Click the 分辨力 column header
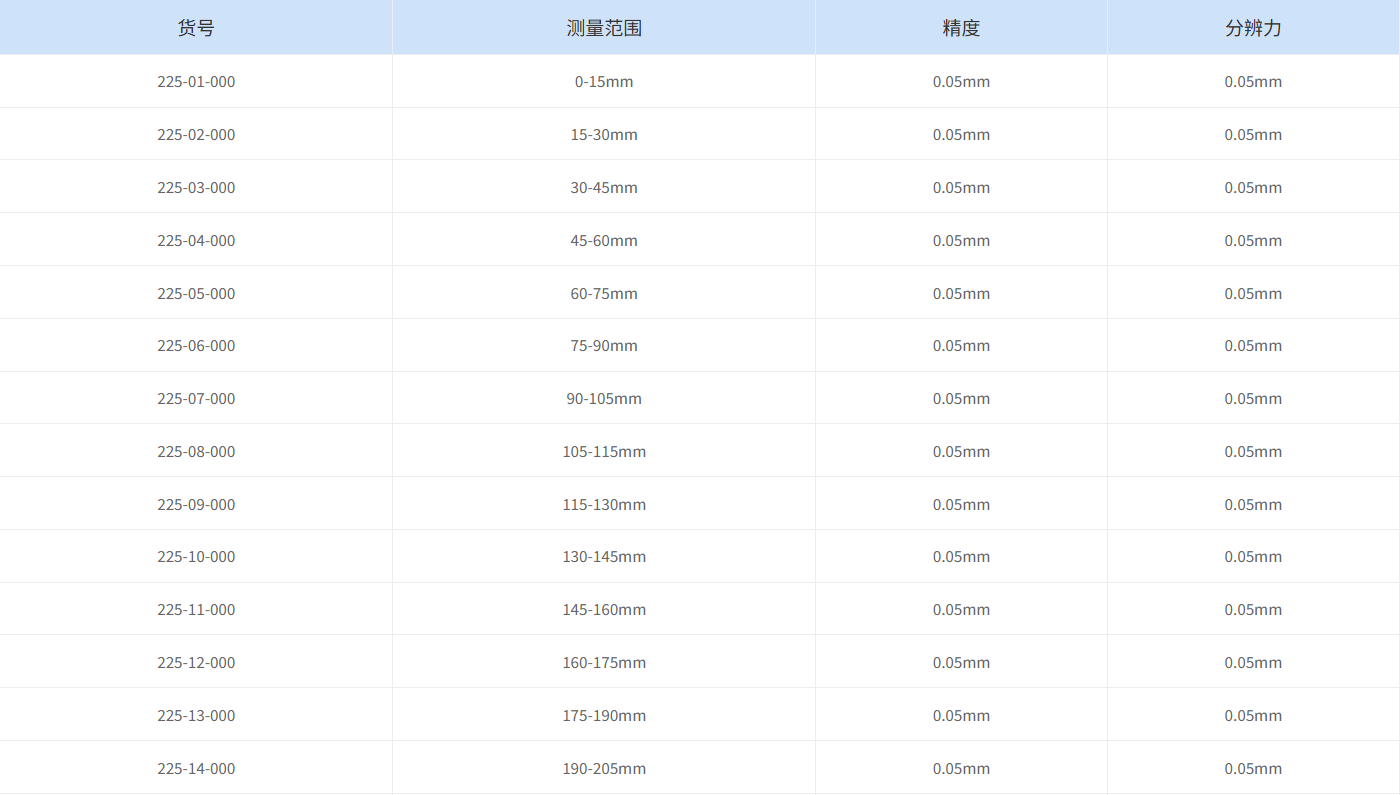1400x795 pixels. [x=1253, y=27]
